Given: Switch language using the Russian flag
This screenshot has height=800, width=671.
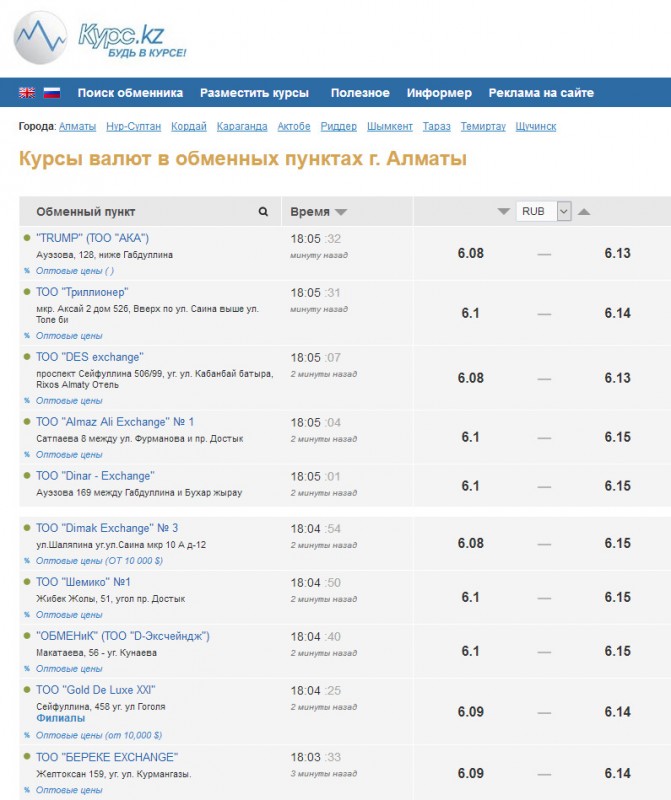Looking at the screenshot, I should [x=51, y=93].
